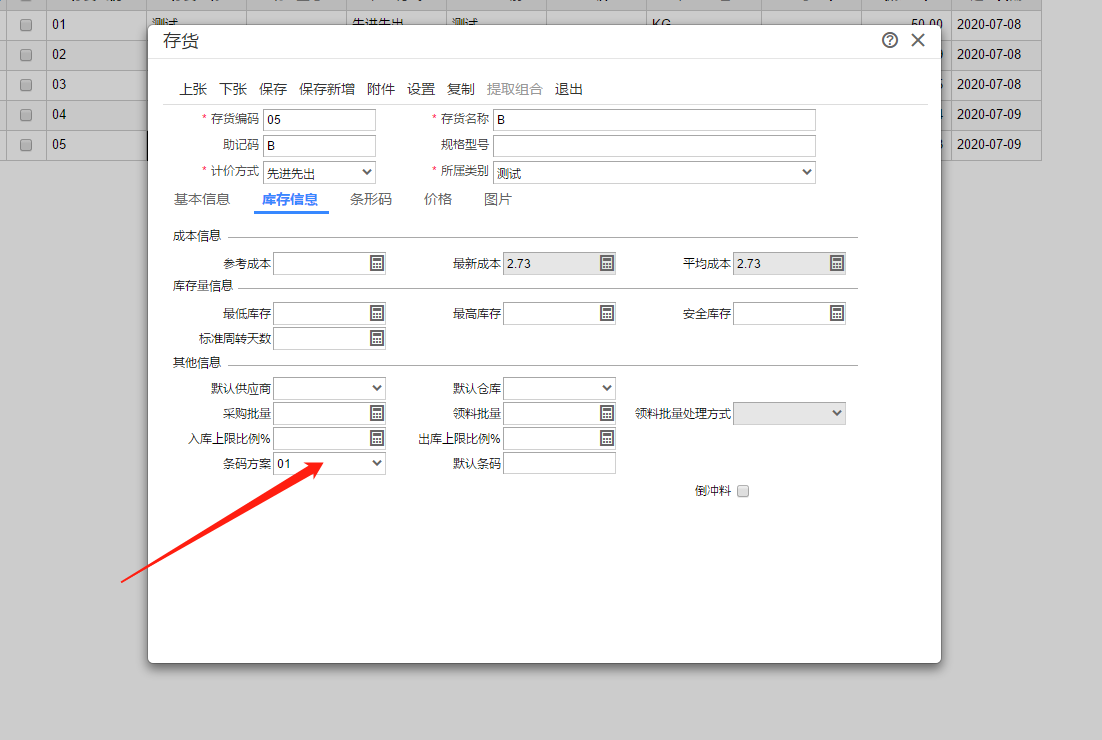
Task: Open calculator icon for 采购批量 field
Action: tap(377, 413)
